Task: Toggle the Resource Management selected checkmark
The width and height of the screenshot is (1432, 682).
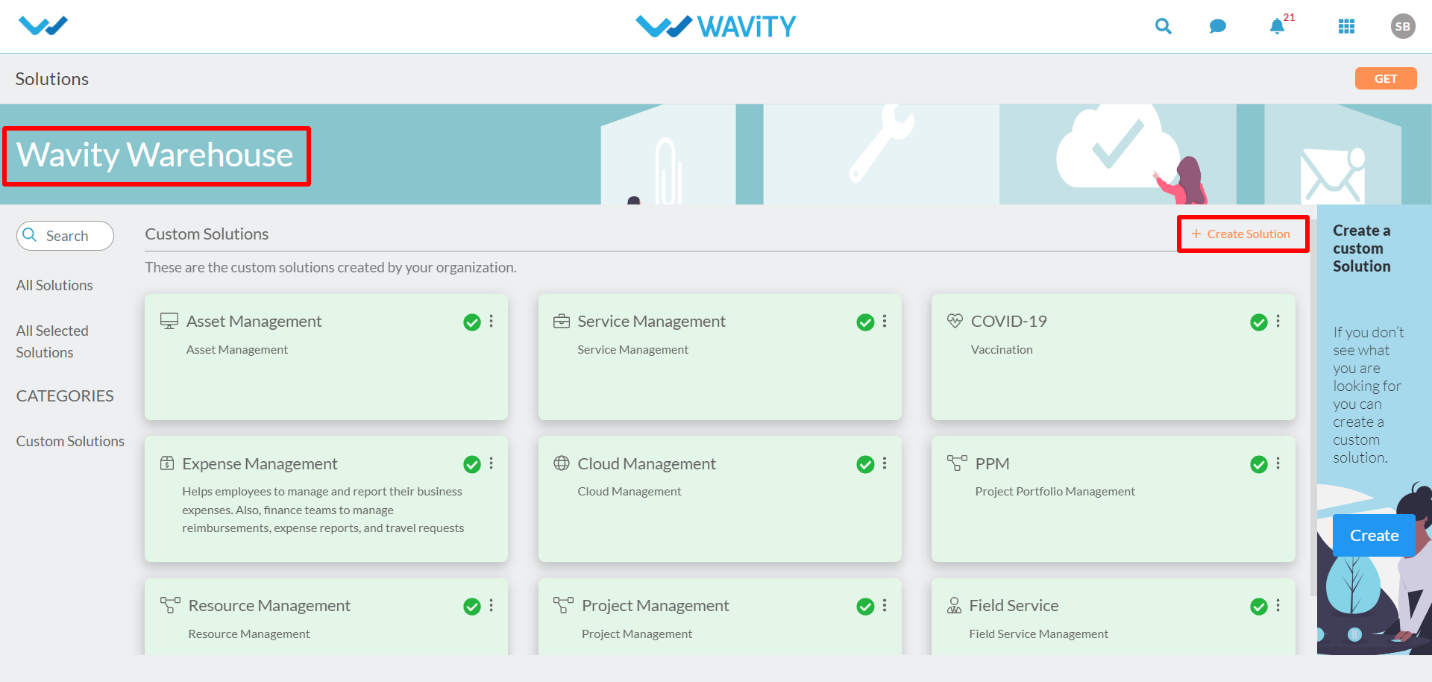Action: (x=472, y=606)
